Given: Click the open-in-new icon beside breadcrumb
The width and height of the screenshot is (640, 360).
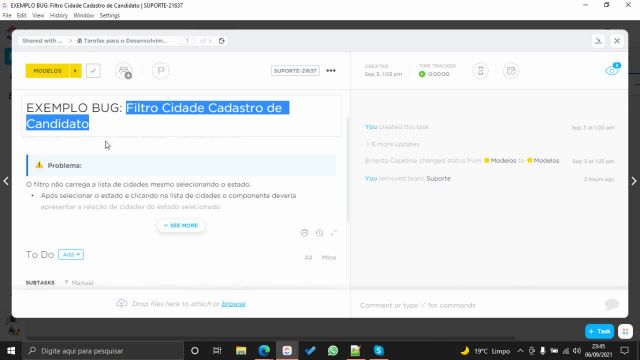Looking at the screenshot, I should [x=222, y=41].
